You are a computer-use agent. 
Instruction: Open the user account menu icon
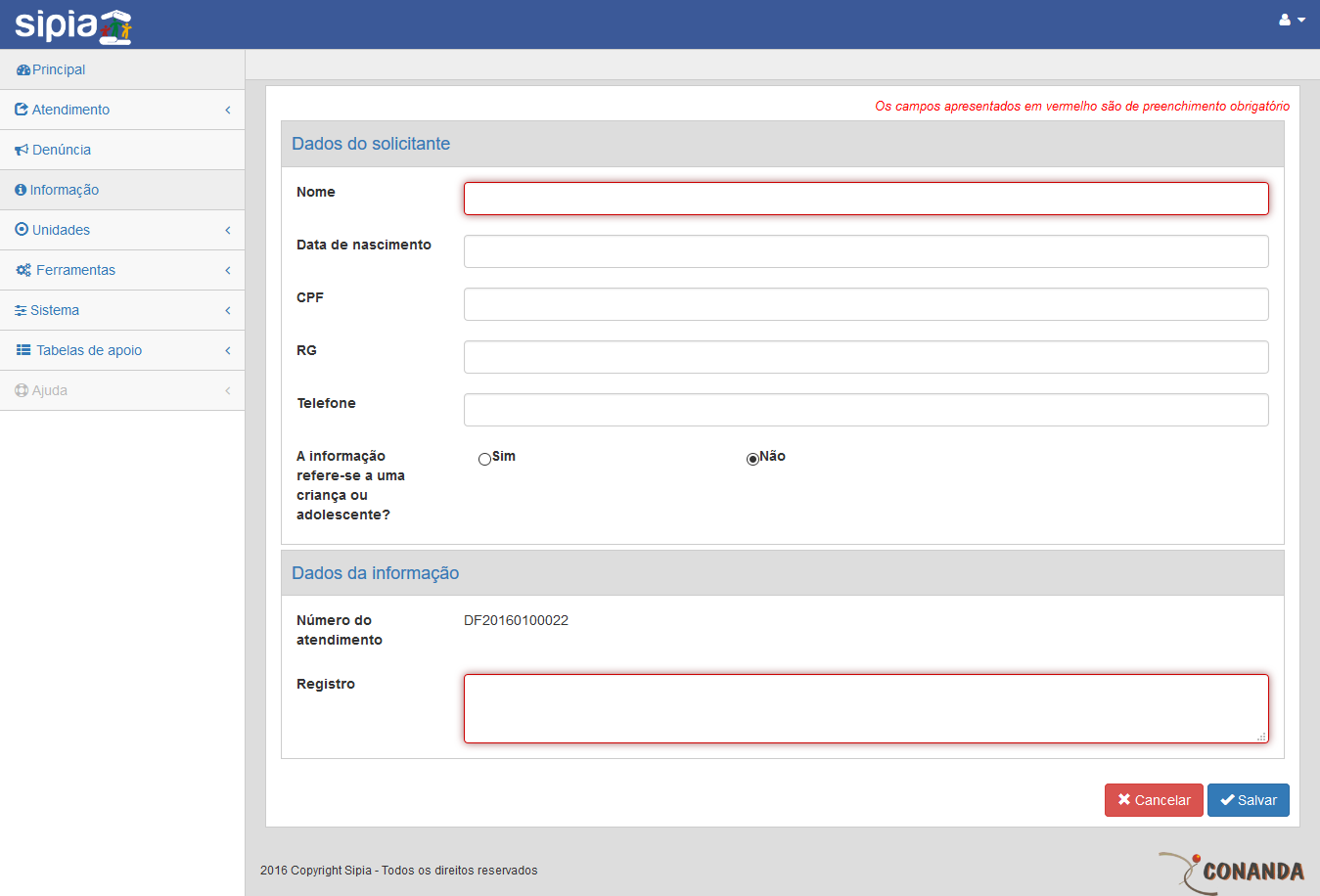click(1285, 20)
